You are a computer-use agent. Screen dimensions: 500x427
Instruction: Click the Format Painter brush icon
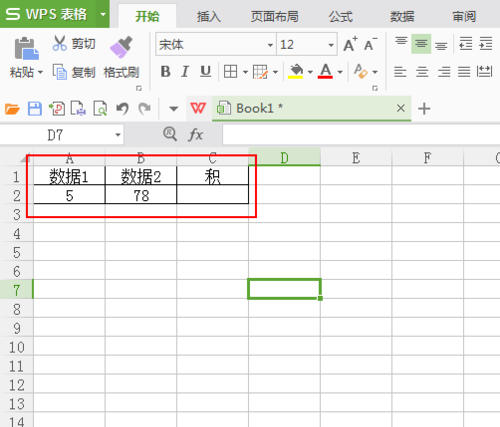point(121,47)
